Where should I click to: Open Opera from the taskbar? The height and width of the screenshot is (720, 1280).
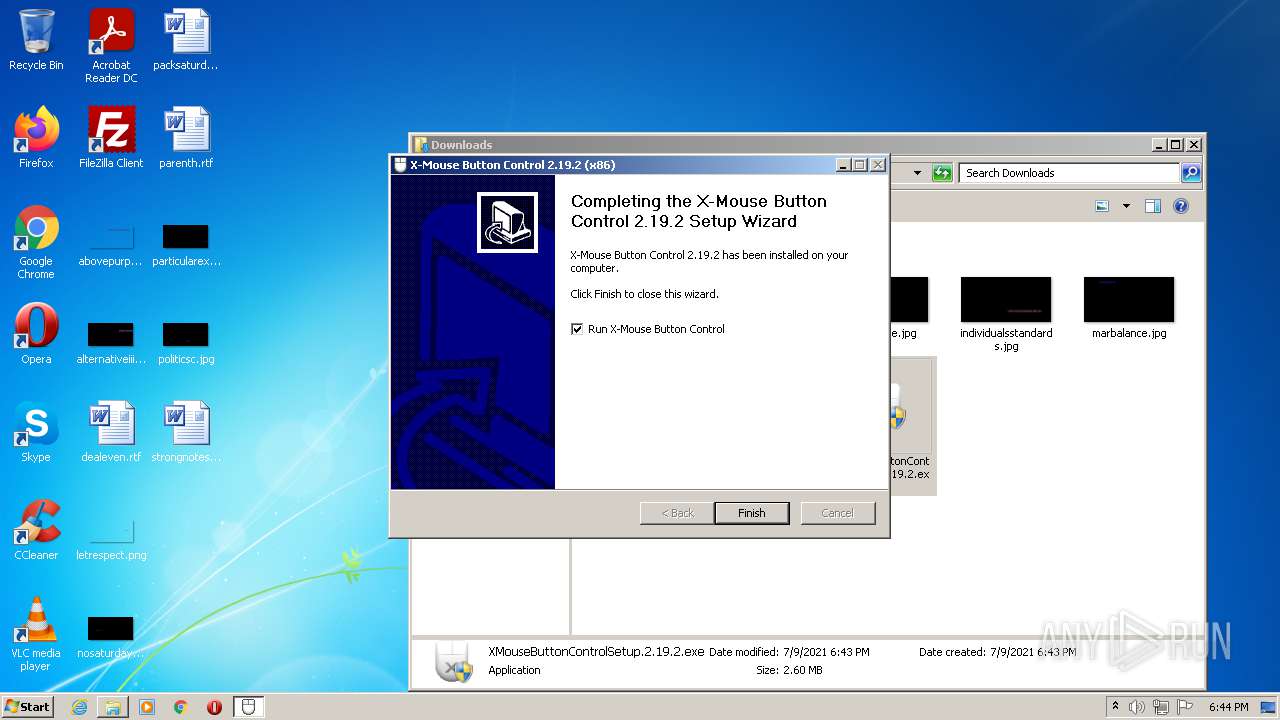pos(215,707)
